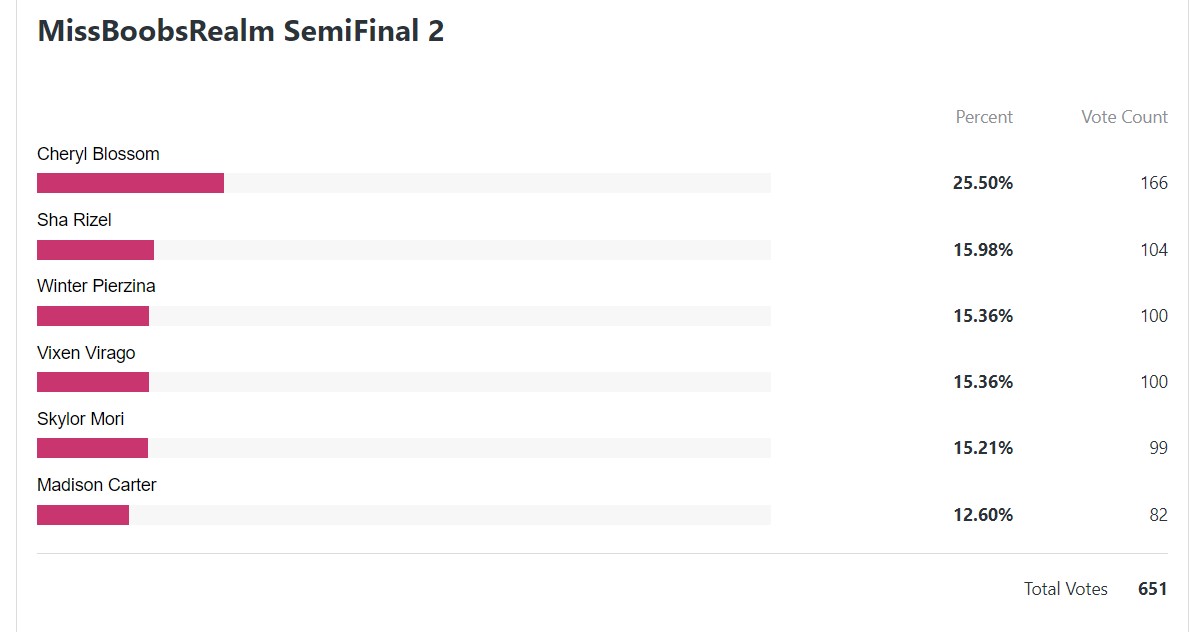The height and width of the screenshot is (632, 1192).
Task: Click the 166 vote count value
Action: (x=1154, y=183)
